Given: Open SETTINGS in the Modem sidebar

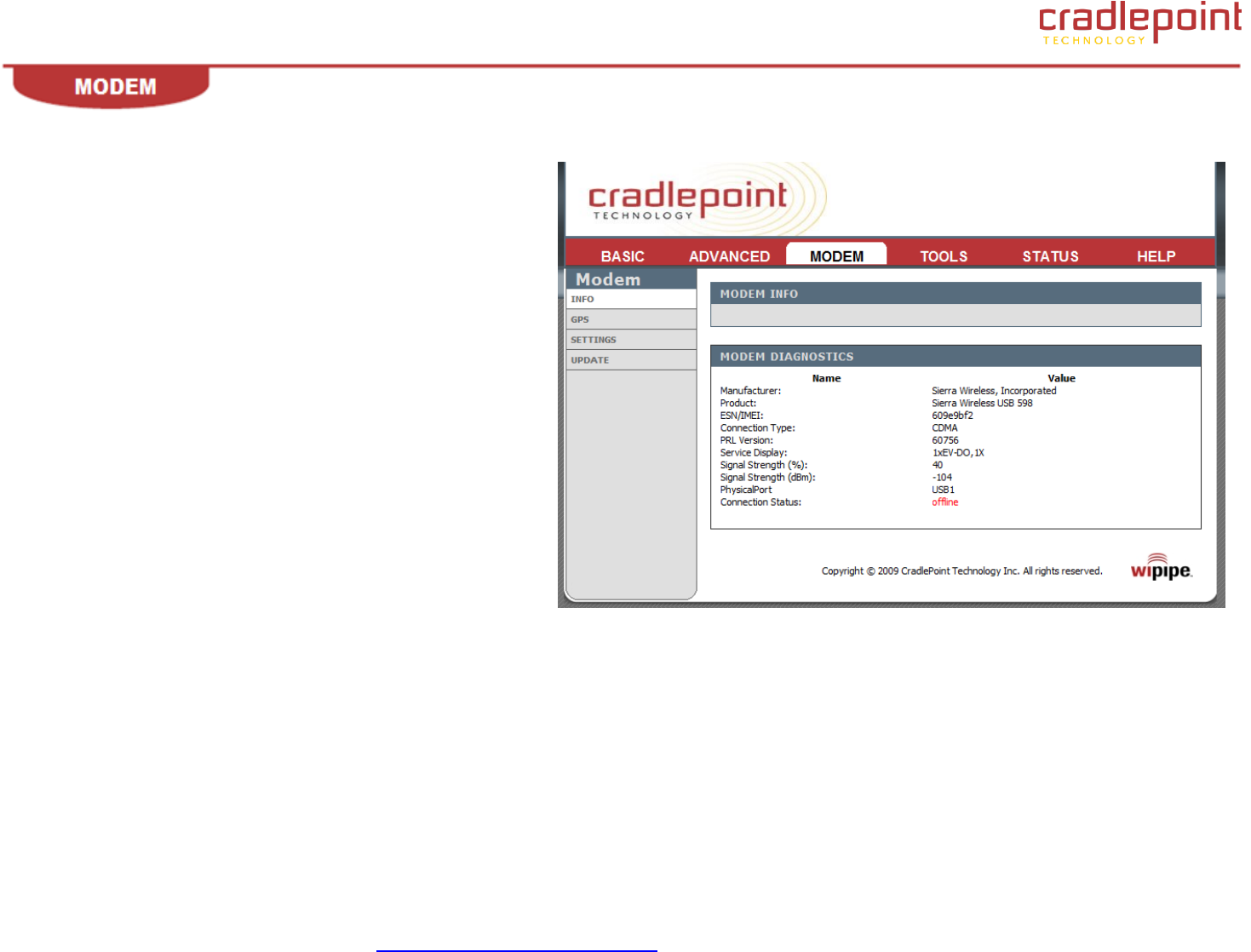Looking at the screenshot, I should pos(631,340).
